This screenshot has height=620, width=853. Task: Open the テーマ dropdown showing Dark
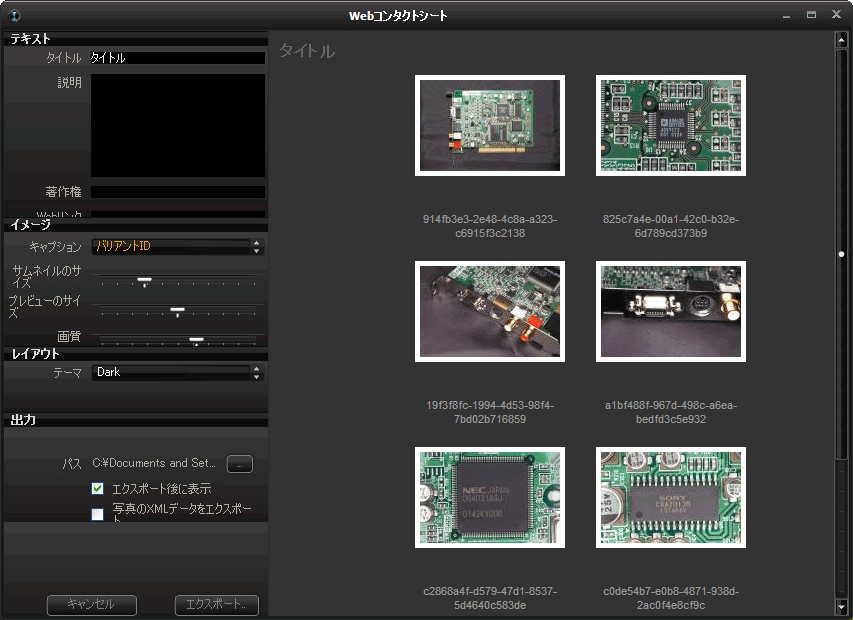pos(178,373)
